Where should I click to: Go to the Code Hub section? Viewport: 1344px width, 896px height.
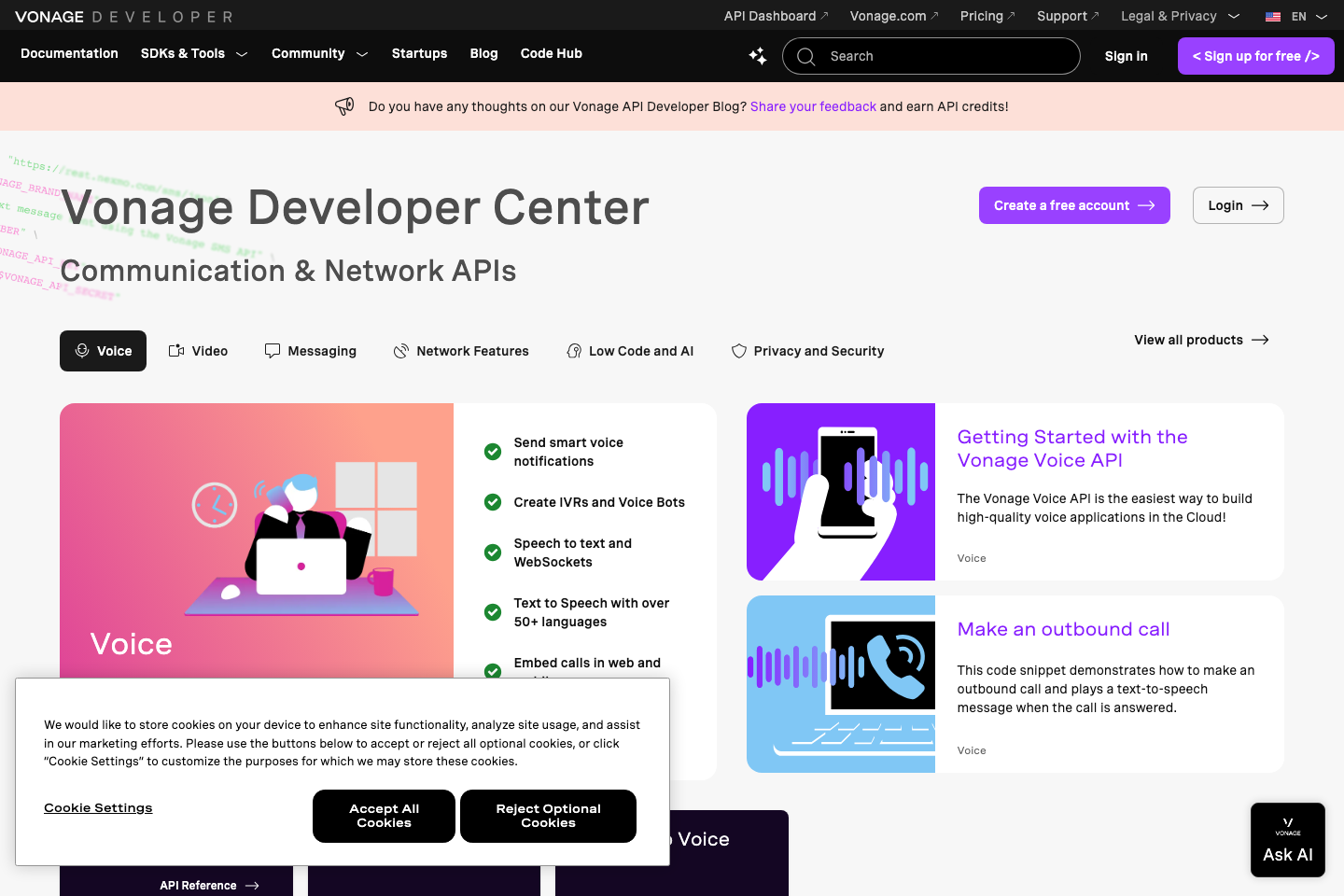click(x=551, y=53)
